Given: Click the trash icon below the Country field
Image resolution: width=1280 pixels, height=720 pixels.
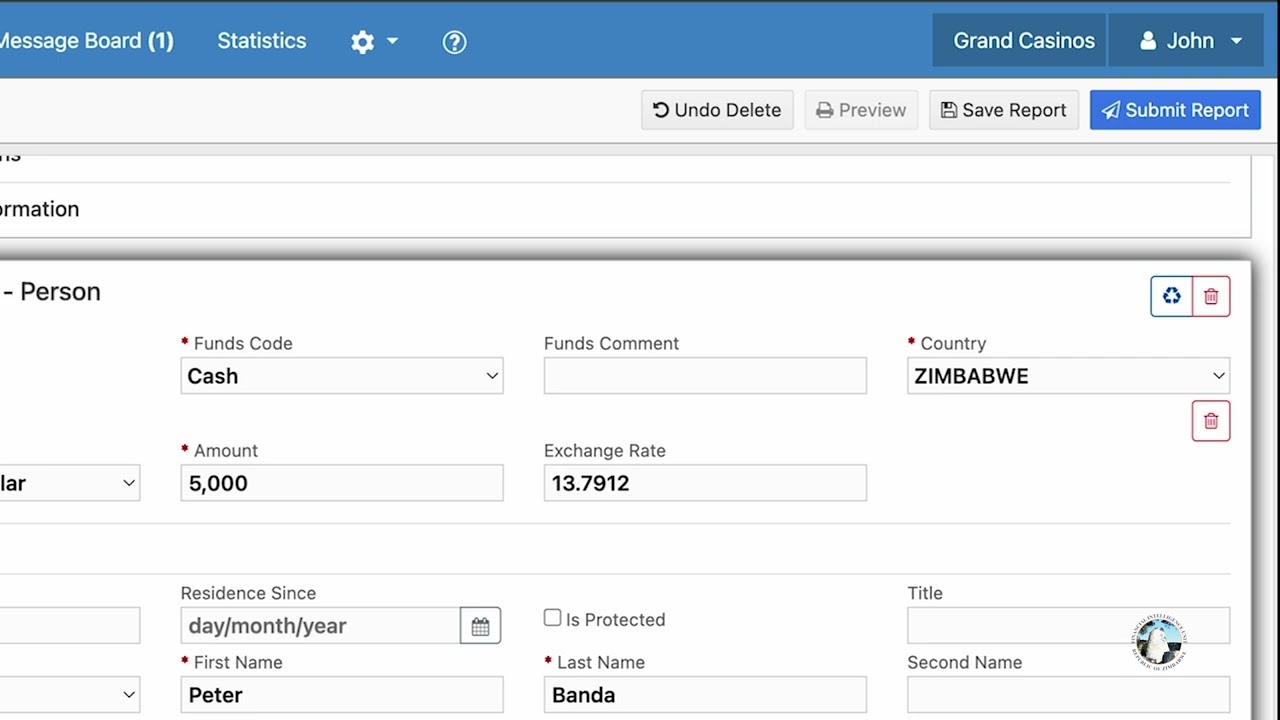Looking at the screenshot, I should pos(1211,421).
